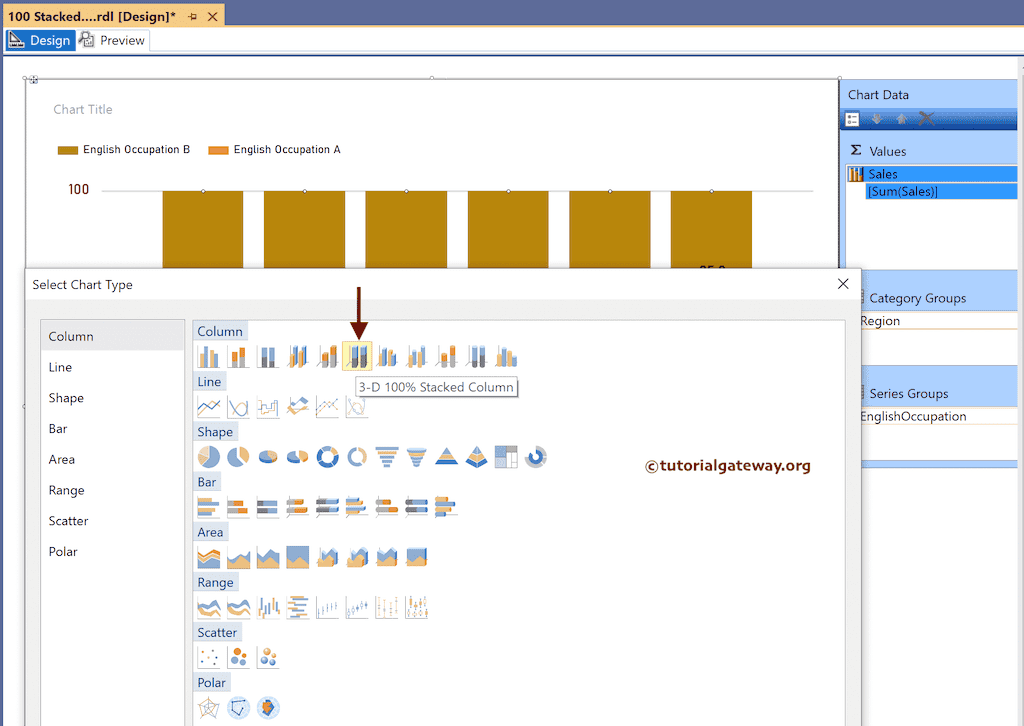Screen dimensions: 1024x726
Task: Select Line category in chart type list
Action: coord(60,367)
